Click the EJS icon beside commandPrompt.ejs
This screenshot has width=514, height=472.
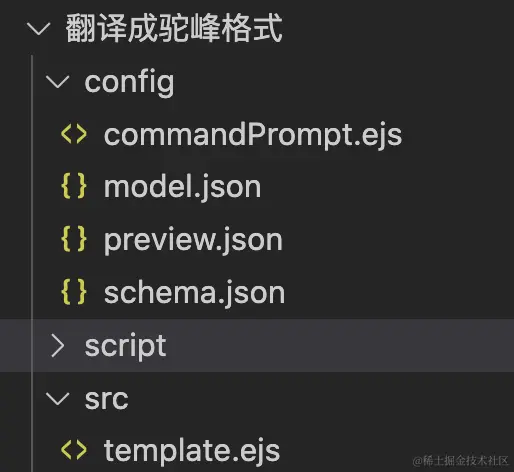coord(74,134)
